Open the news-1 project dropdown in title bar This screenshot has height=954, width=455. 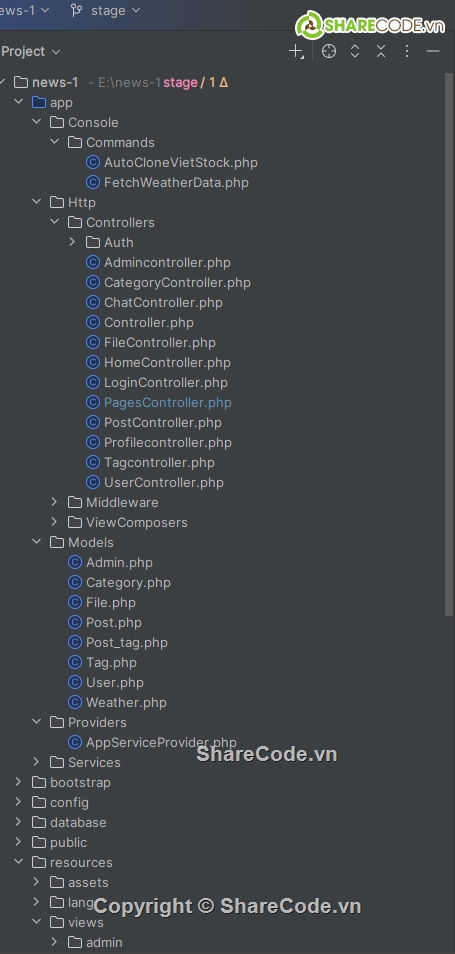[x=24, y=10]
